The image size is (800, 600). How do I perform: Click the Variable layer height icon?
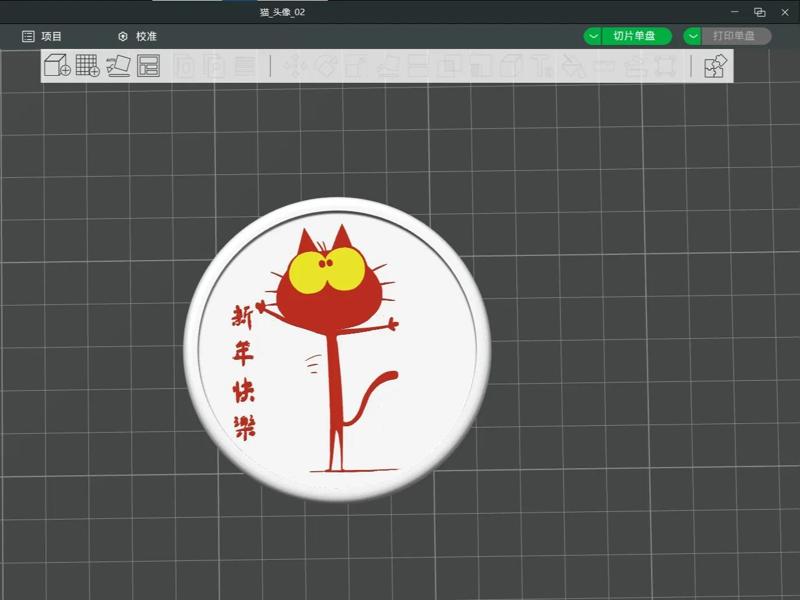(244, 67)
